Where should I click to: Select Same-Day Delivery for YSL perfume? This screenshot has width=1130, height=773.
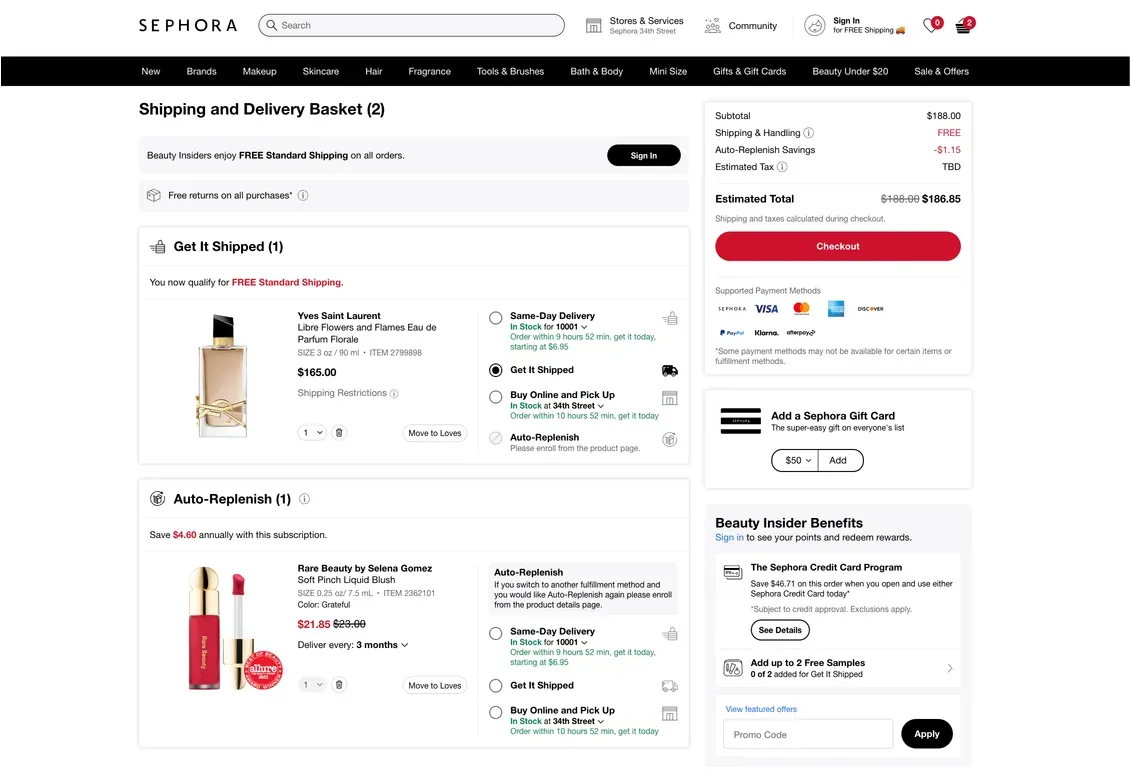click(x=495, y=318)
